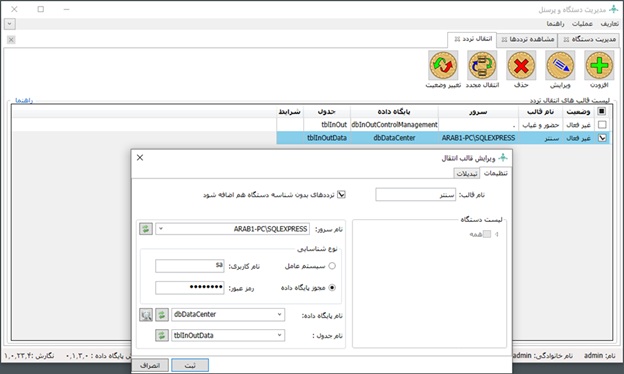Viewport: 624px width, 374px height.
Task: Click the tblInOutData cell in selected table row
Action: coord(327,138)
